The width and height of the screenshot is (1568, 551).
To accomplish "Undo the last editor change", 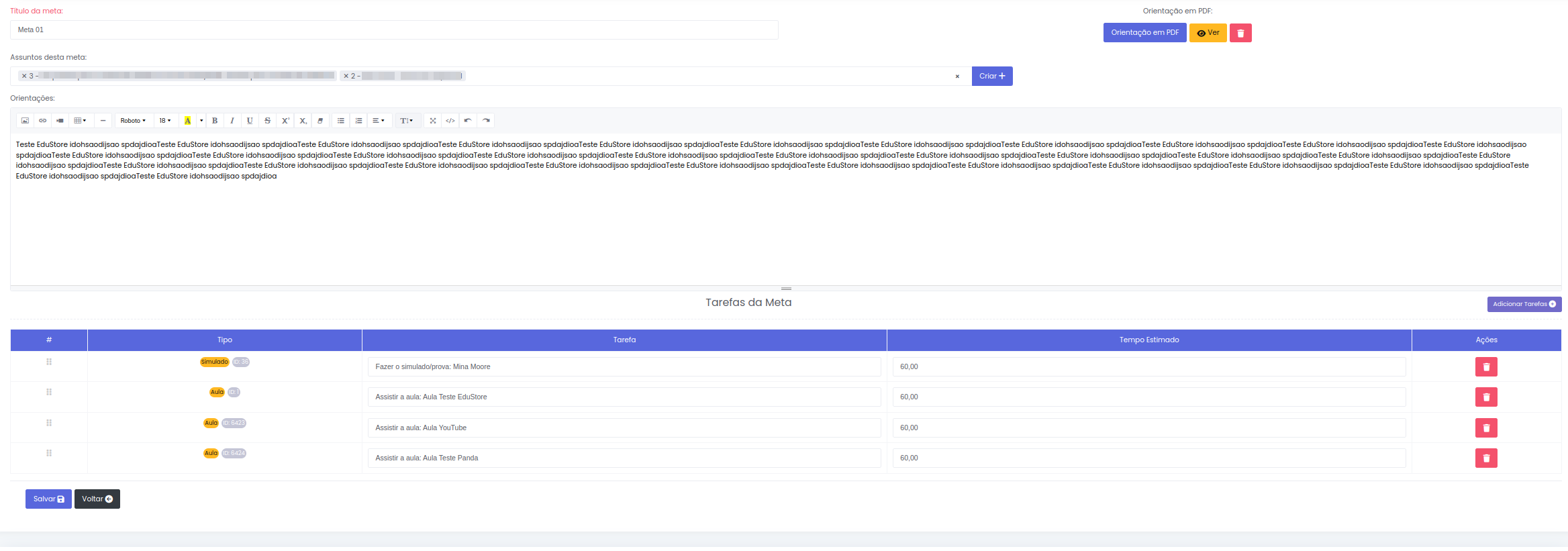I will 468,121.
